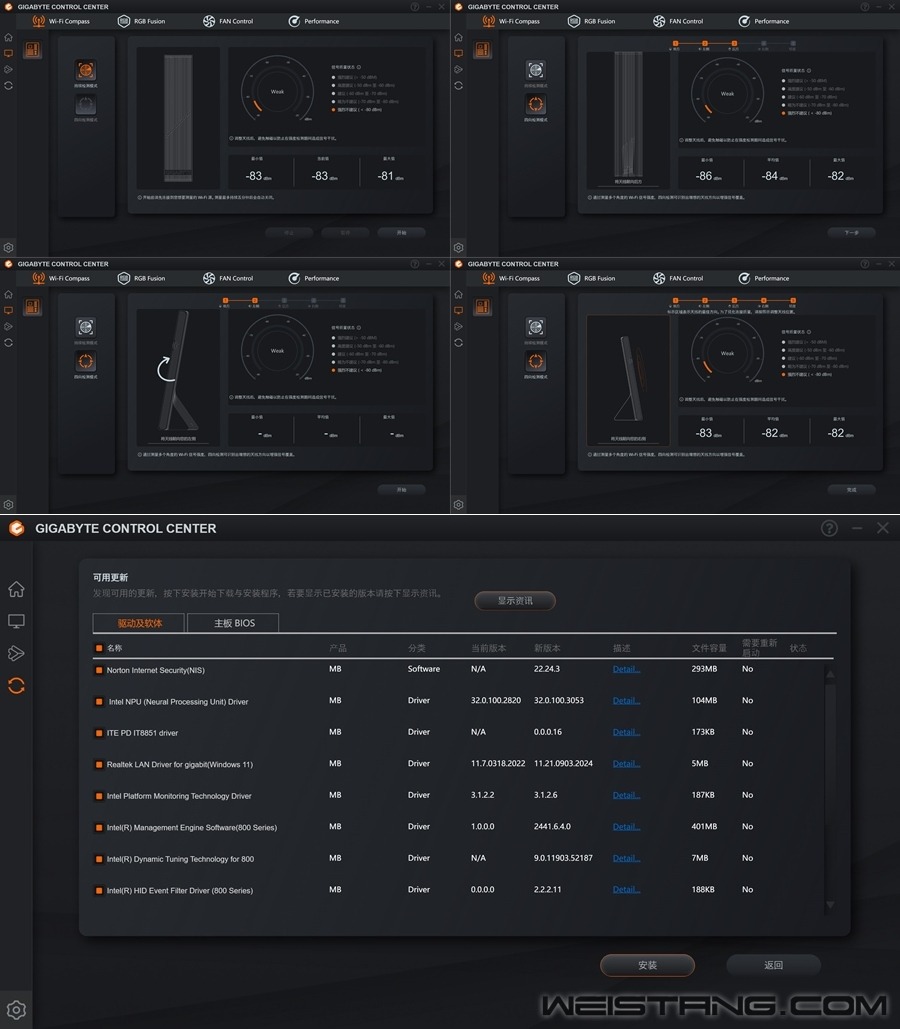The height and width of the screenshot is (1029, 900).
Task: Select four-direction mode icon in the 完成 window
Action: (x=536, y=361)
